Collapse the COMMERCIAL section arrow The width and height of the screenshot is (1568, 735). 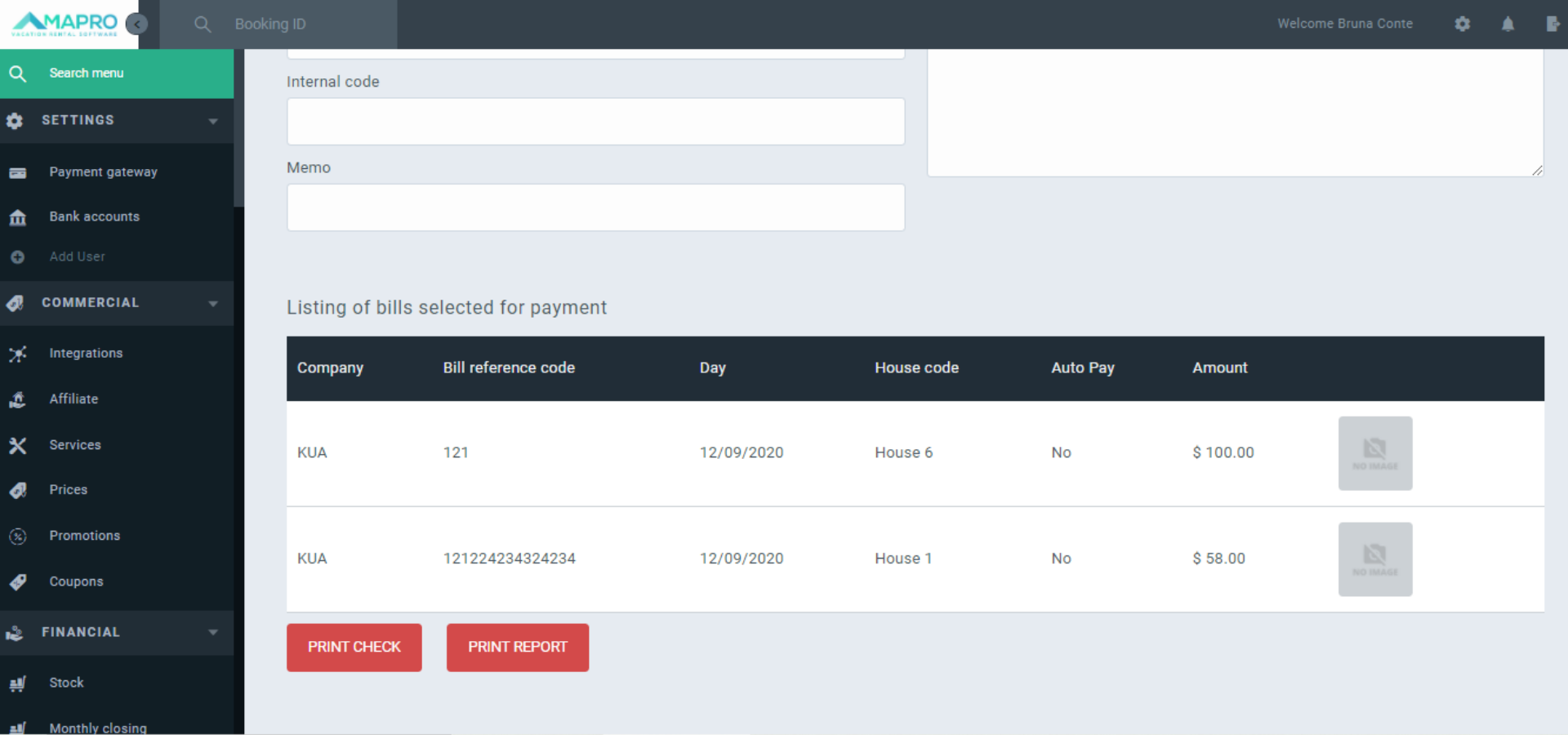pos(213,303)
